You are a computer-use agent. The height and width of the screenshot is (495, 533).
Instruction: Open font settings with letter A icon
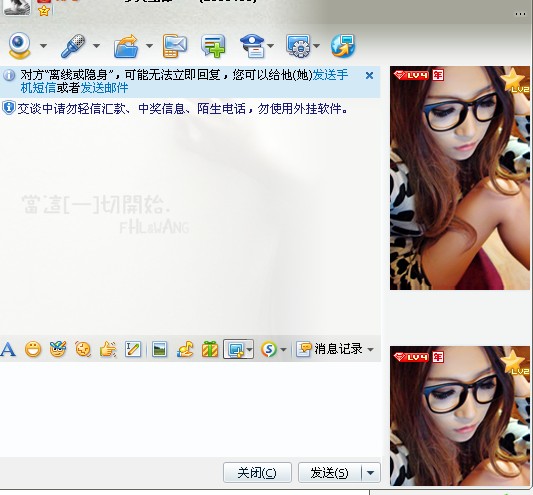[8, 349]
